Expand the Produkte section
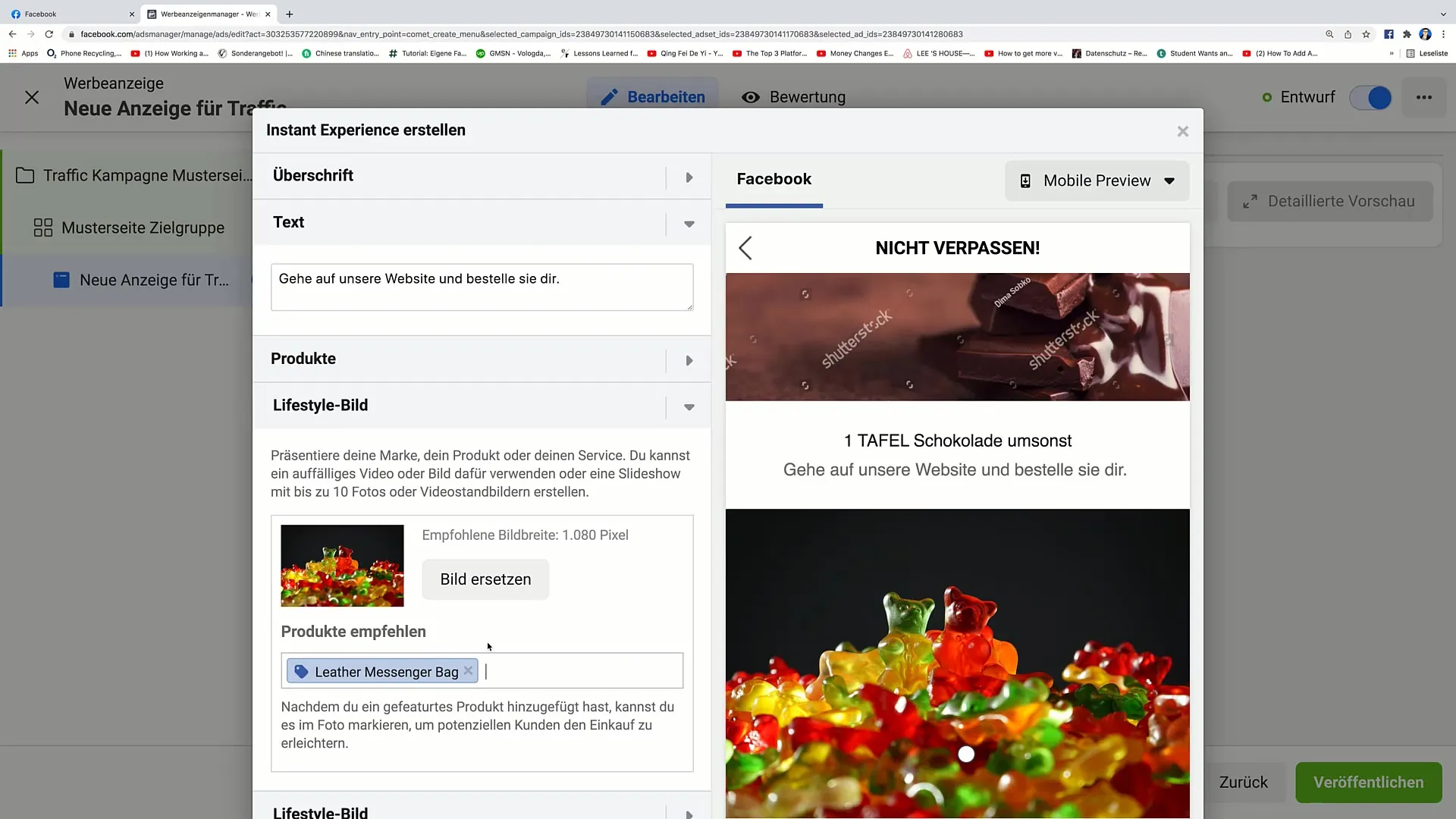1456x819 pixels. (689, 360)
